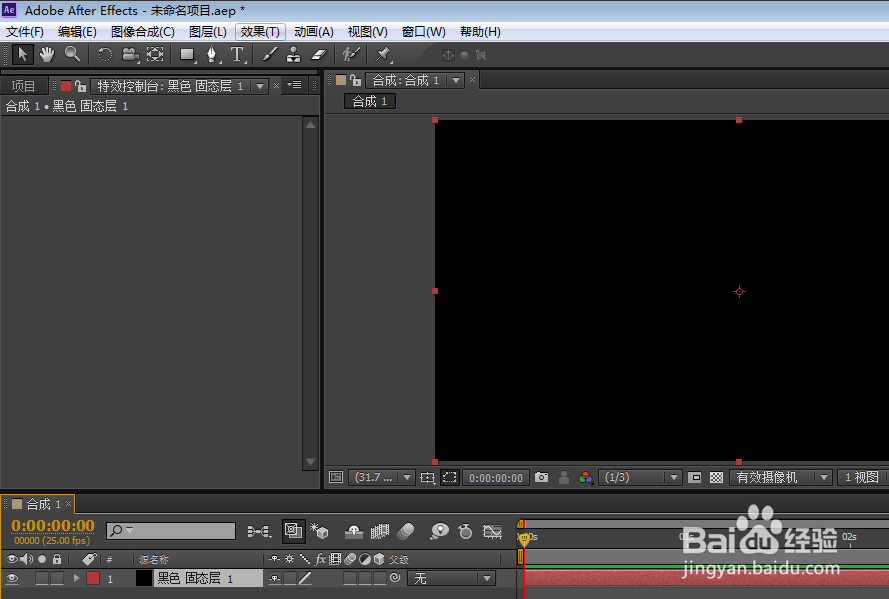Image resolution: width=889 pixels, height=599 pixels.
Task: Open the 有效摄像机 view dropdown
Action: [781, 477]
